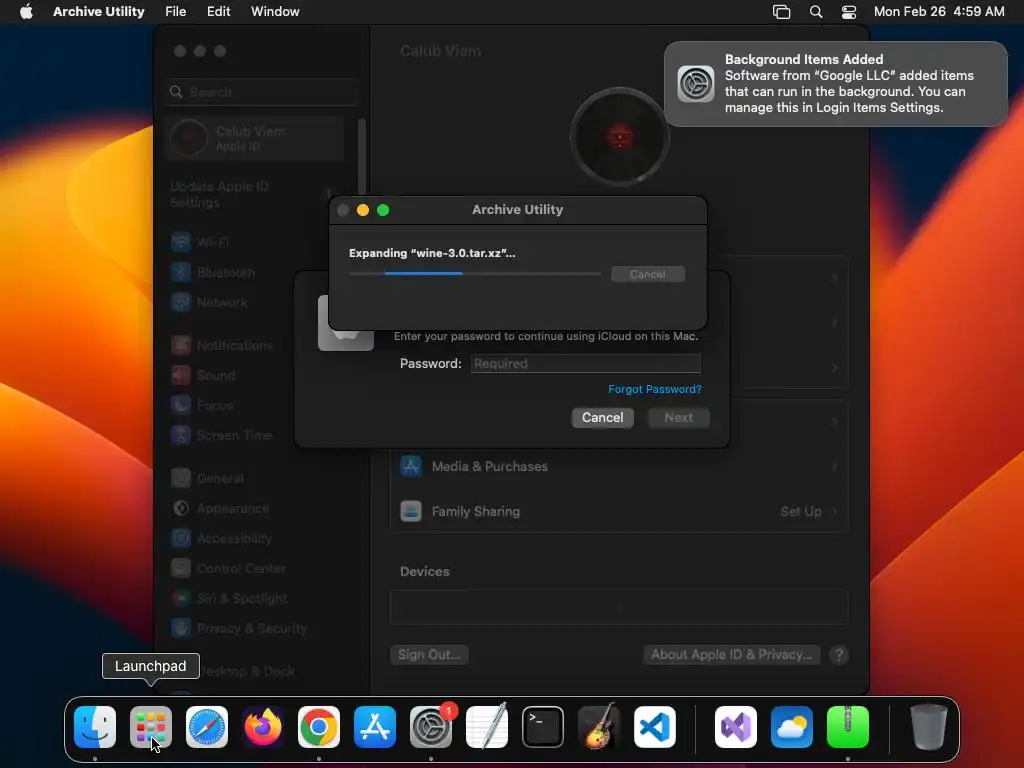Viewport: 1024px width, 768px height.
Task: Click the Media & Purchases icon
Action: click(x=411, y=466)
